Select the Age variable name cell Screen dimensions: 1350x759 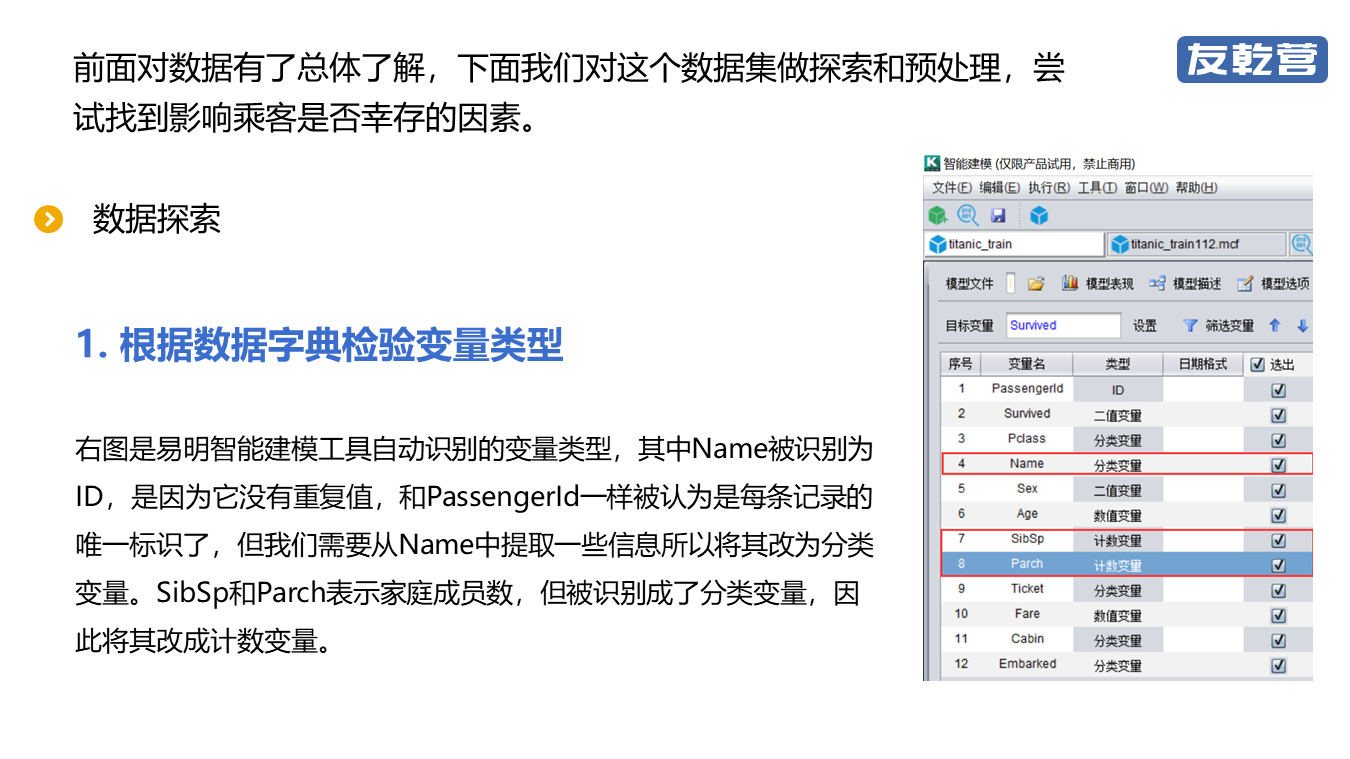pyautogui.click(x=1027, y=514)
